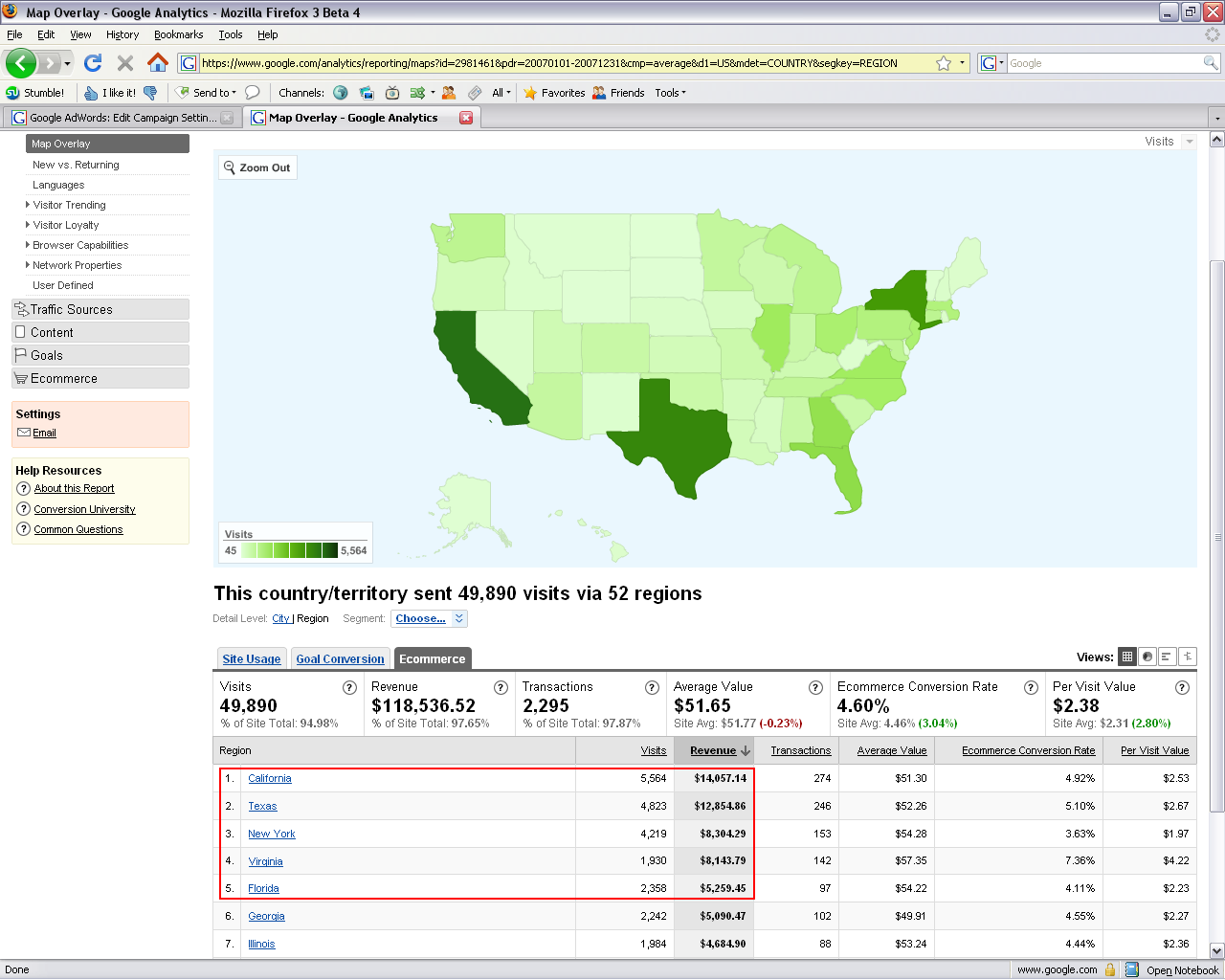Switch to Google AdWords browser tab
Viewport: 1225px width, 980px height.
[x=122, y=118]
